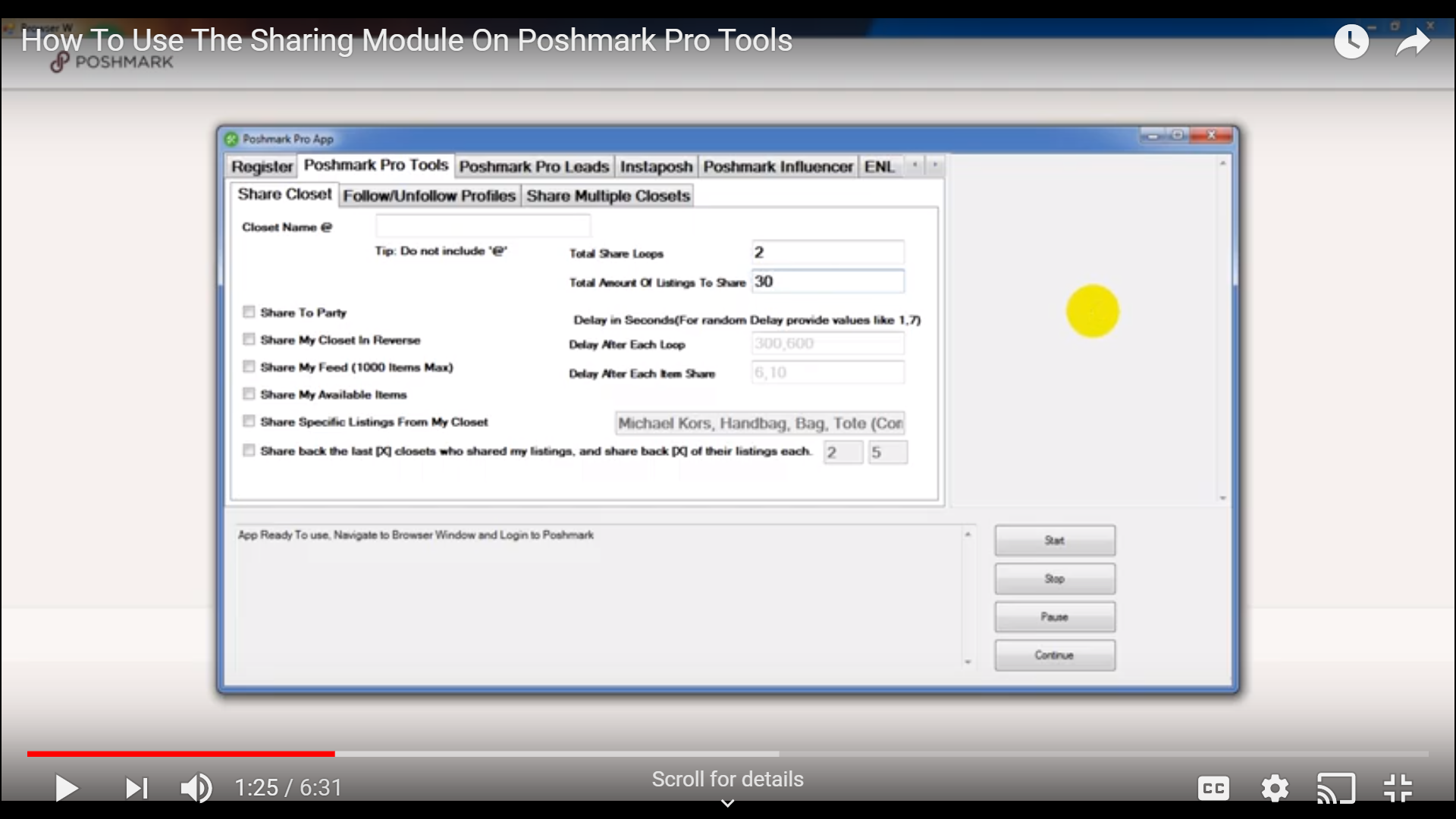This screenshot has width=1456, height=819.
Task: Add video to Watch Later
Action: [1352, 41]
